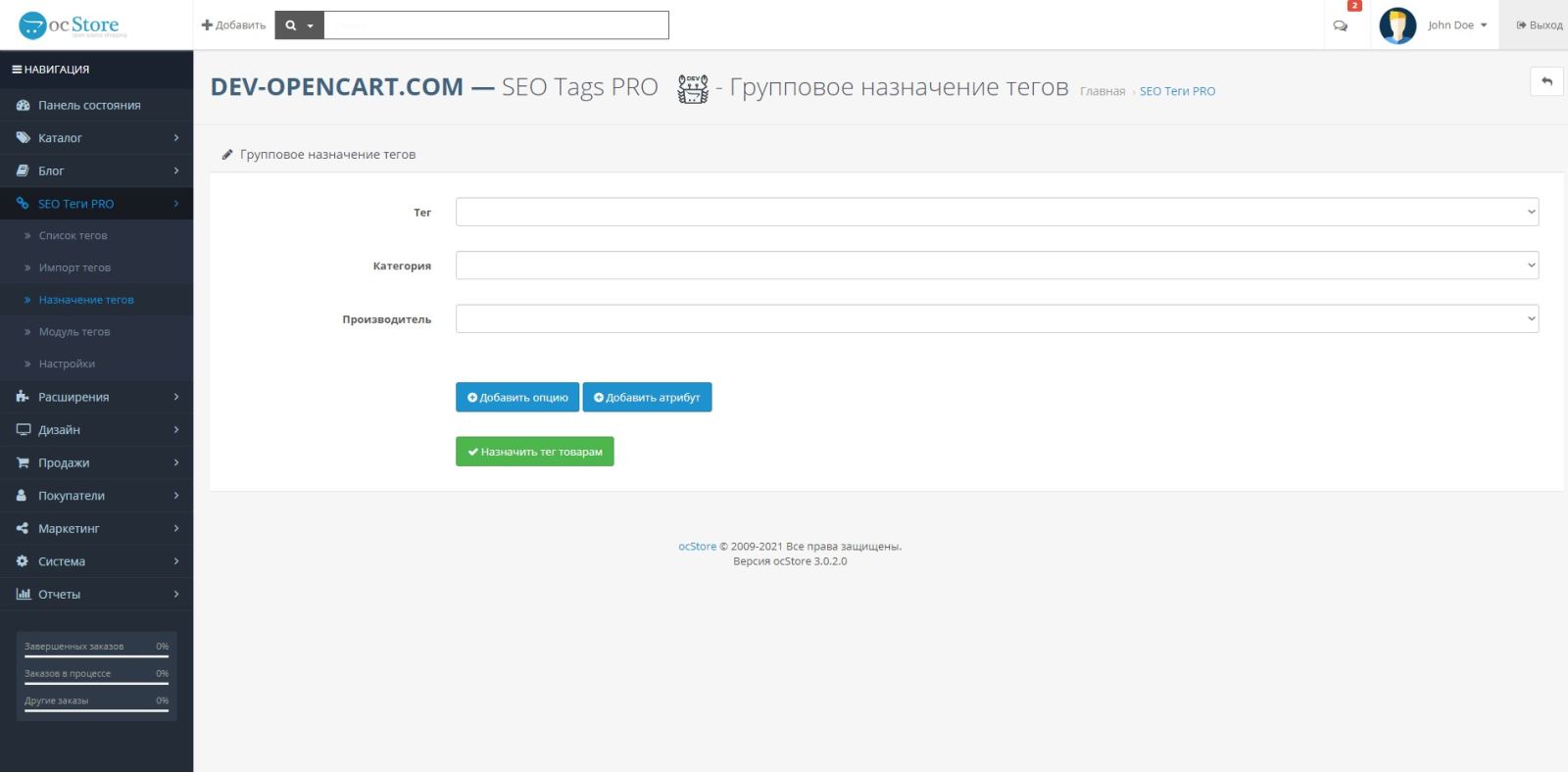The image size is (1568, 773).
Task: Open the SEO Теги PRO breadcrumb link
Action: (x=1177, y=91)
